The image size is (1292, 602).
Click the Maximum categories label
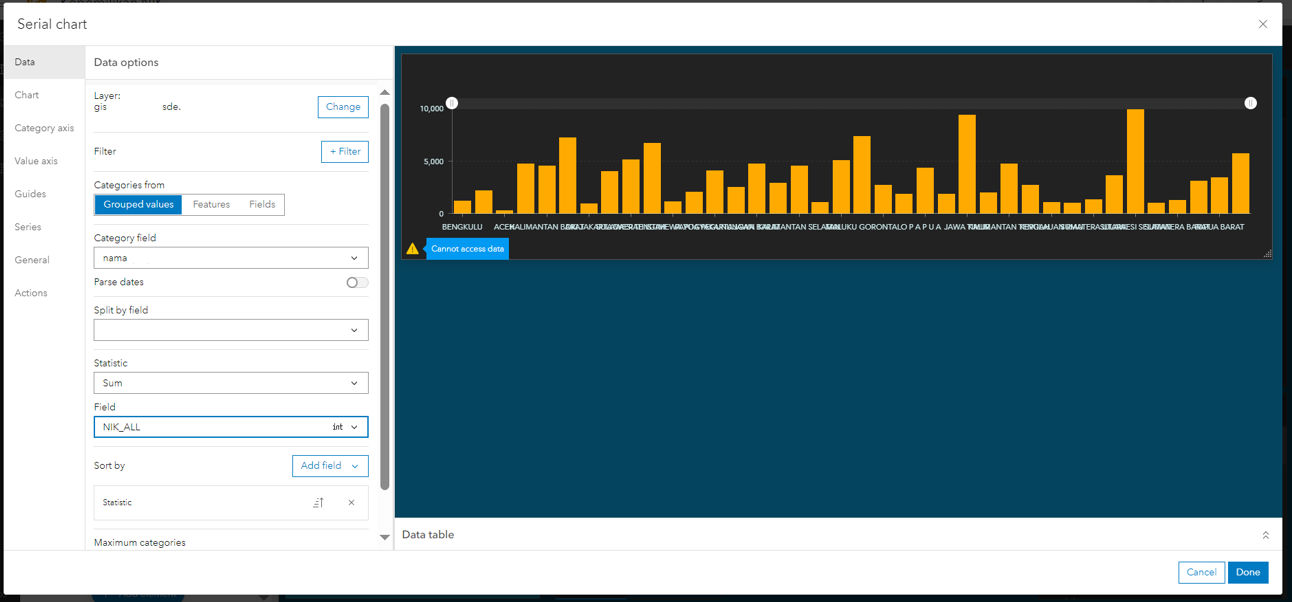coord(140,543)
